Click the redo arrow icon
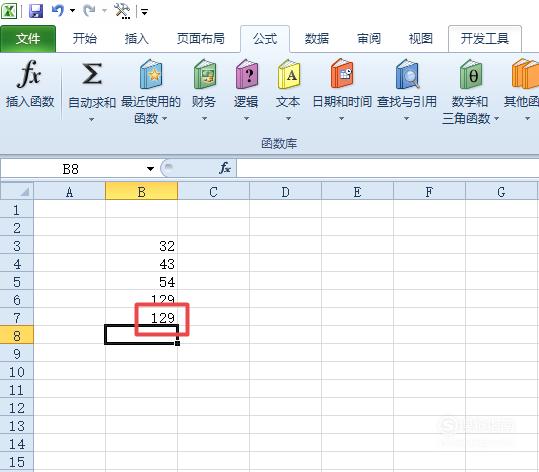Screen dimensions: 539x472 point(89,11)
